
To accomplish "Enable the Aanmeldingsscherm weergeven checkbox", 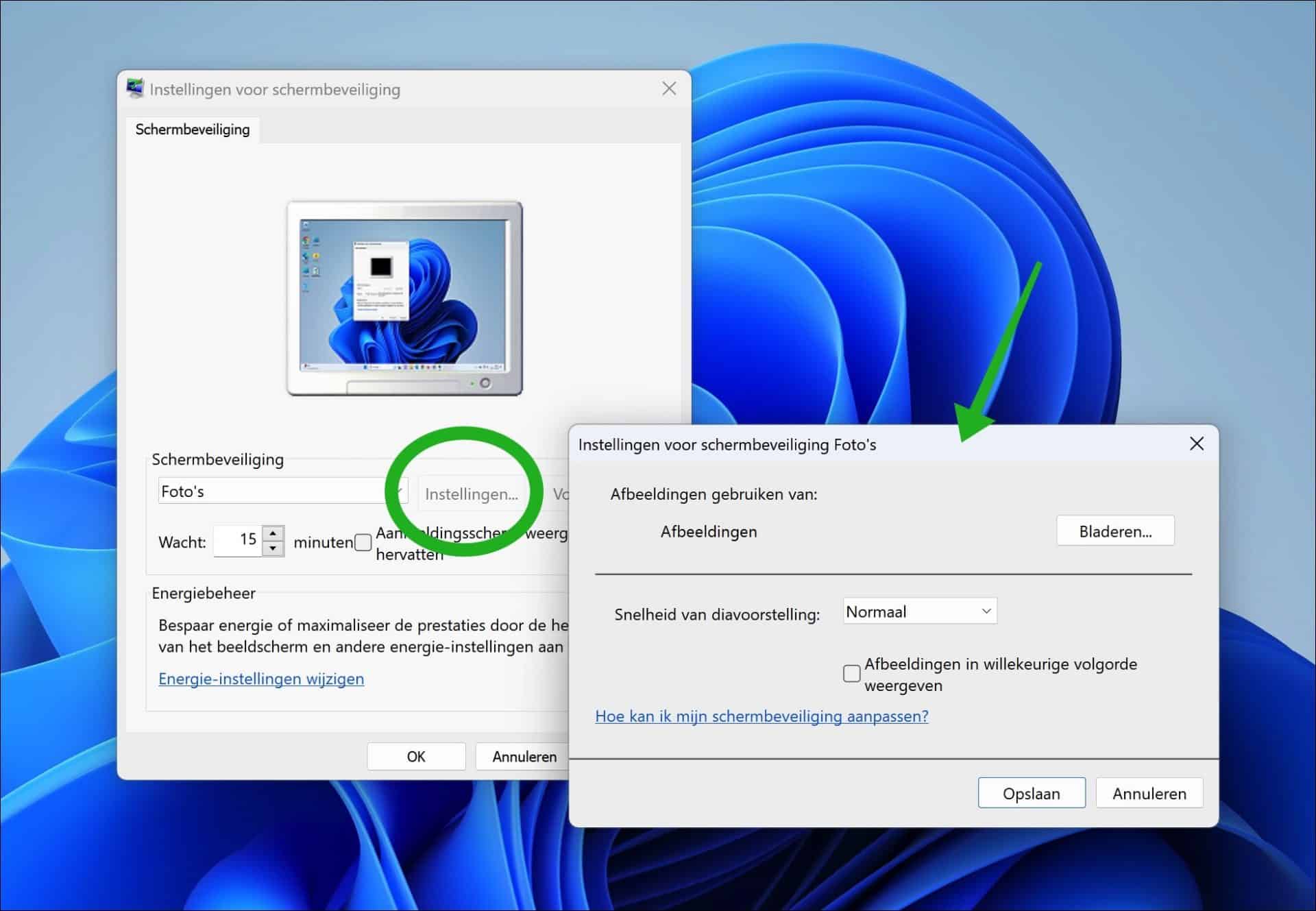I will pos(363,542).
